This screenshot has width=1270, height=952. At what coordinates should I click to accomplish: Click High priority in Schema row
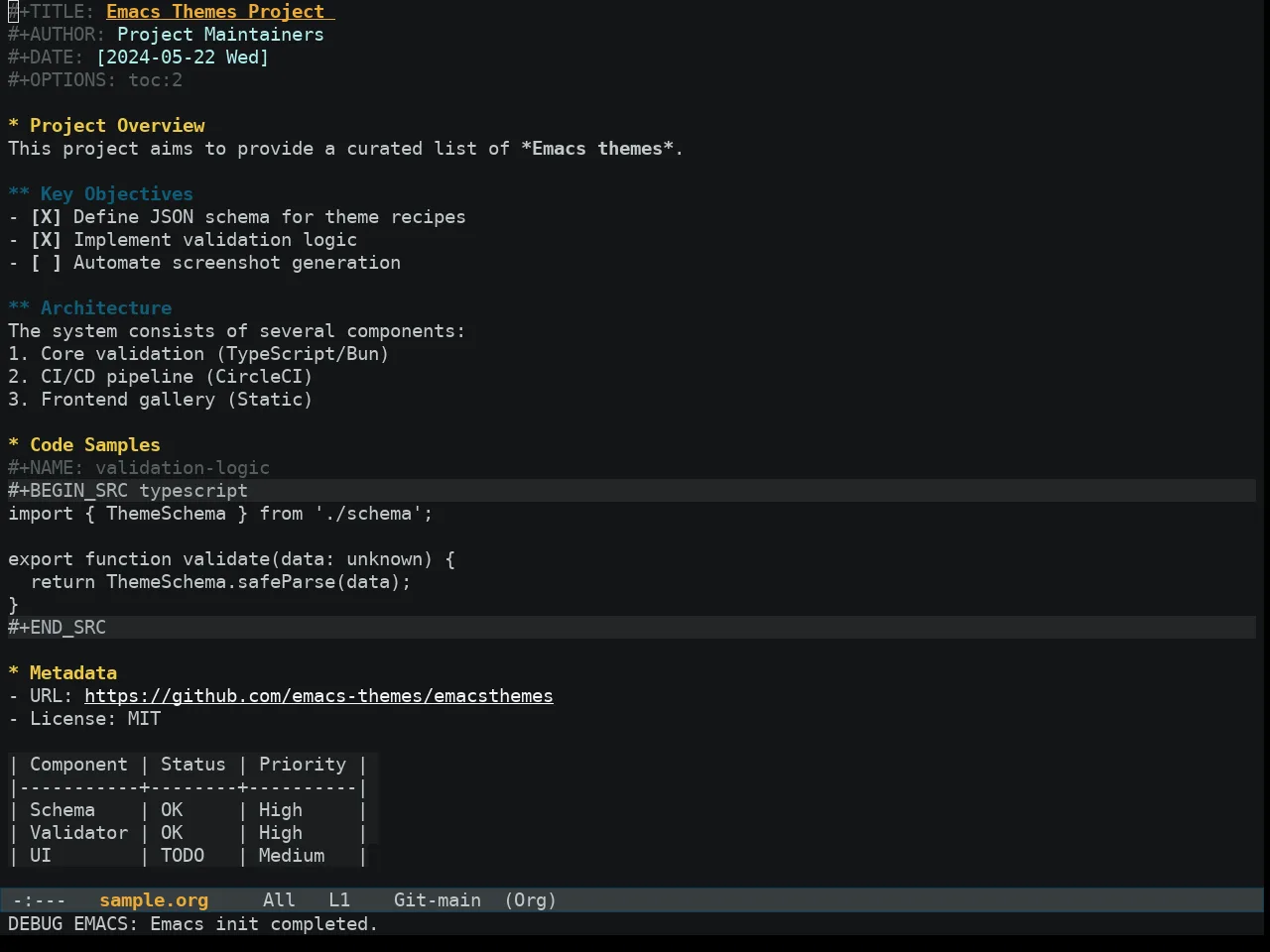point(281,810)
